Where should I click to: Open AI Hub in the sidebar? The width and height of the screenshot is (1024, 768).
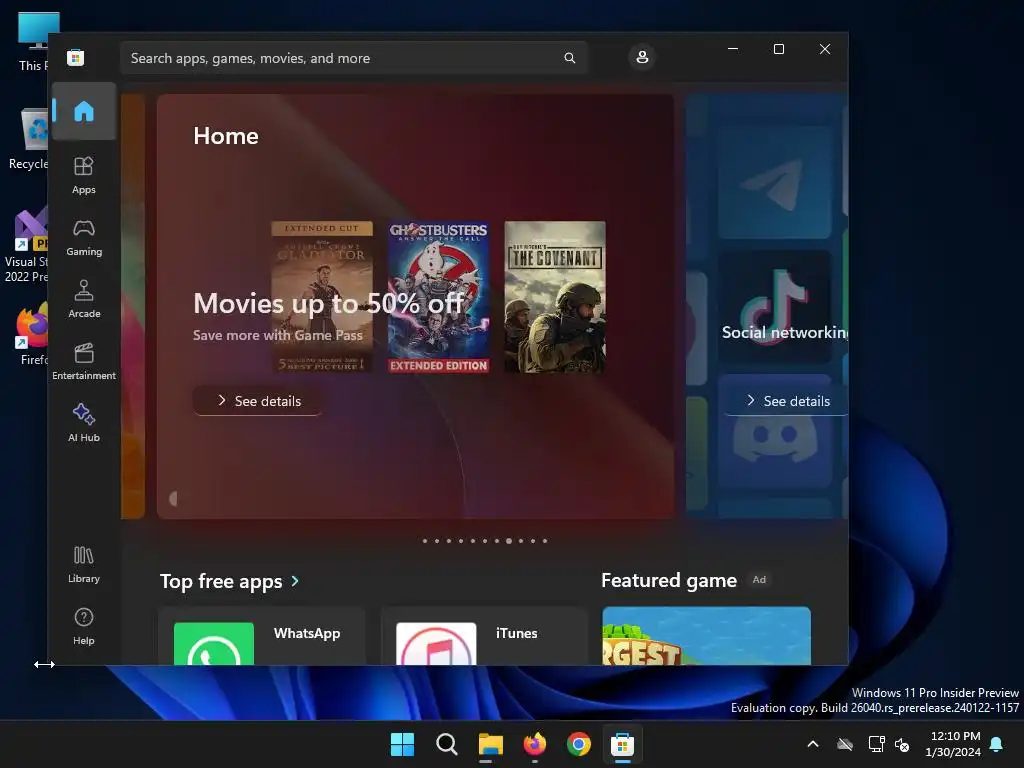tap(84, 423)
